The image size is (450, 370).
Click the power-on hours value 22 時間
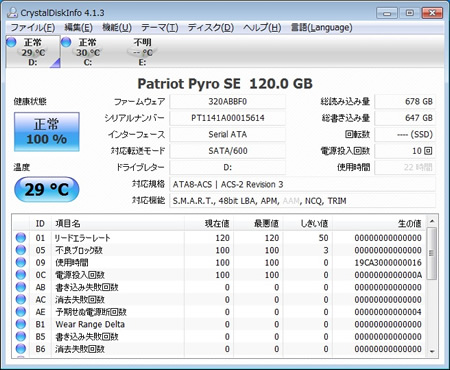coord(405,167)
